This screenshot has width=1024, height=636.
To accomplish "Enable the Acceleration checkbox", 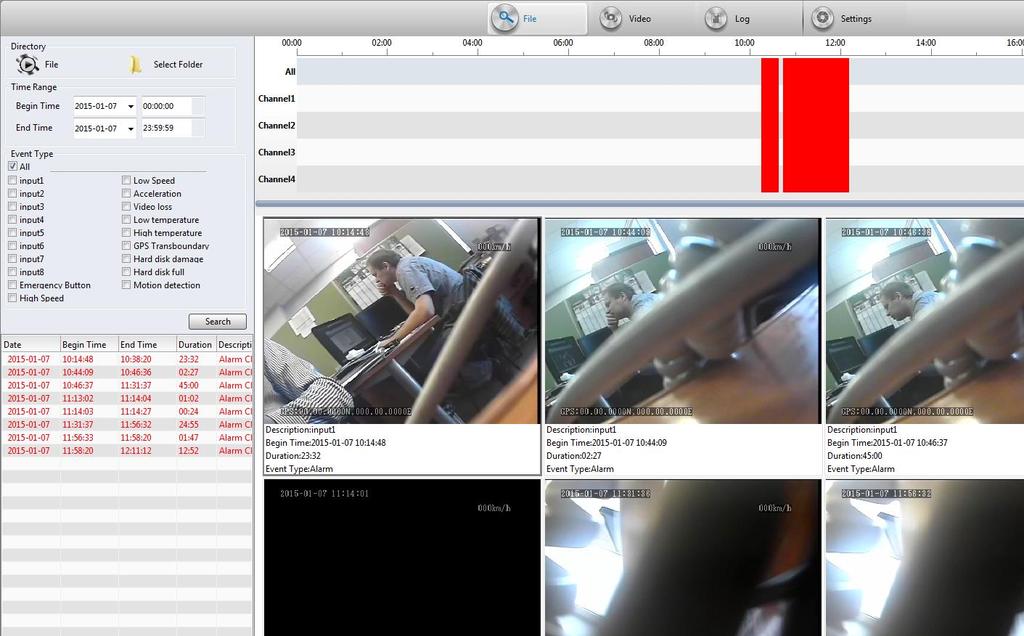I will pos(126,193).
